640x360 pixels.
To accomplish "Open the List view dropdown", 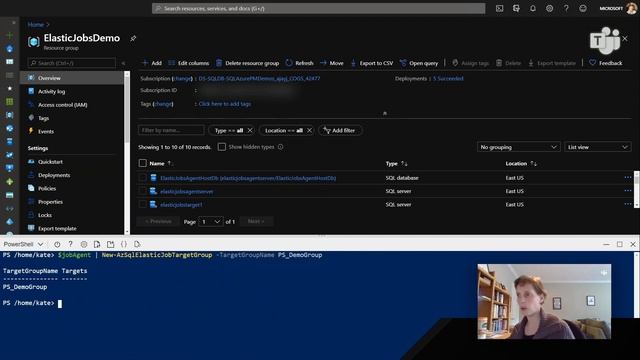I will click(598, 147).
